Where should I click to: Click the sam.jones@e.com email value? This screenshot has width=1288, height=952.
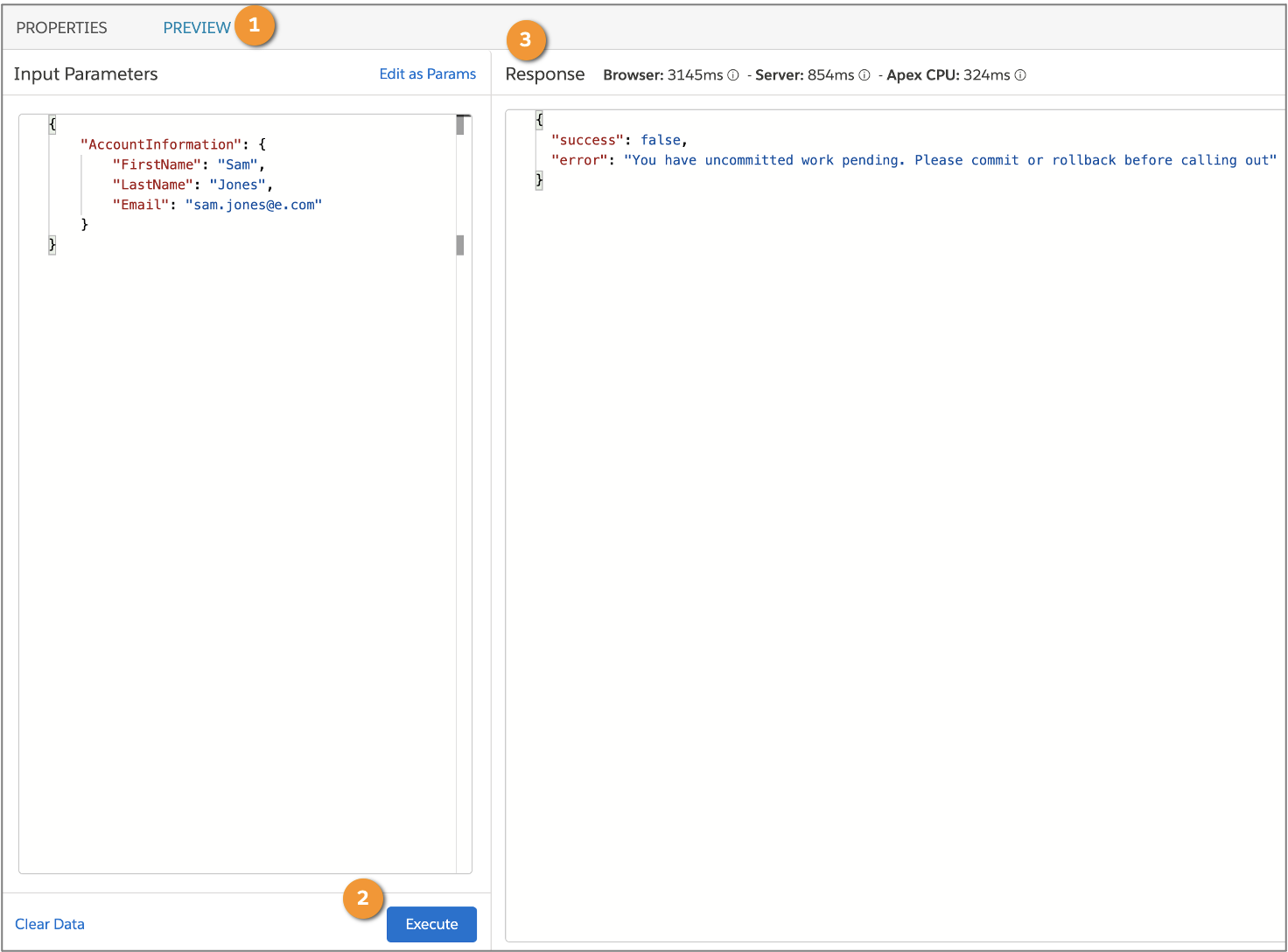tap(253, 204)
